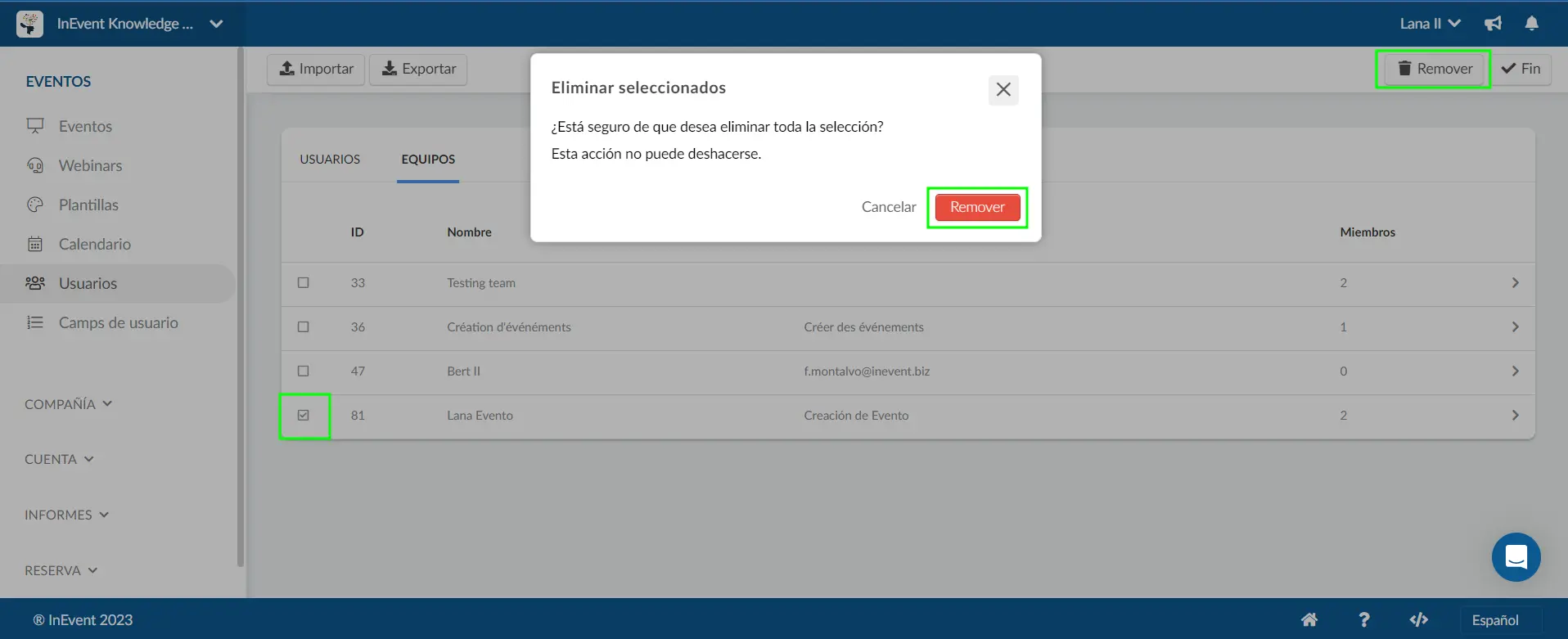1568x639 pixels.
Task: Confirm deletion with red Remover button
Action: click(977, 207)
